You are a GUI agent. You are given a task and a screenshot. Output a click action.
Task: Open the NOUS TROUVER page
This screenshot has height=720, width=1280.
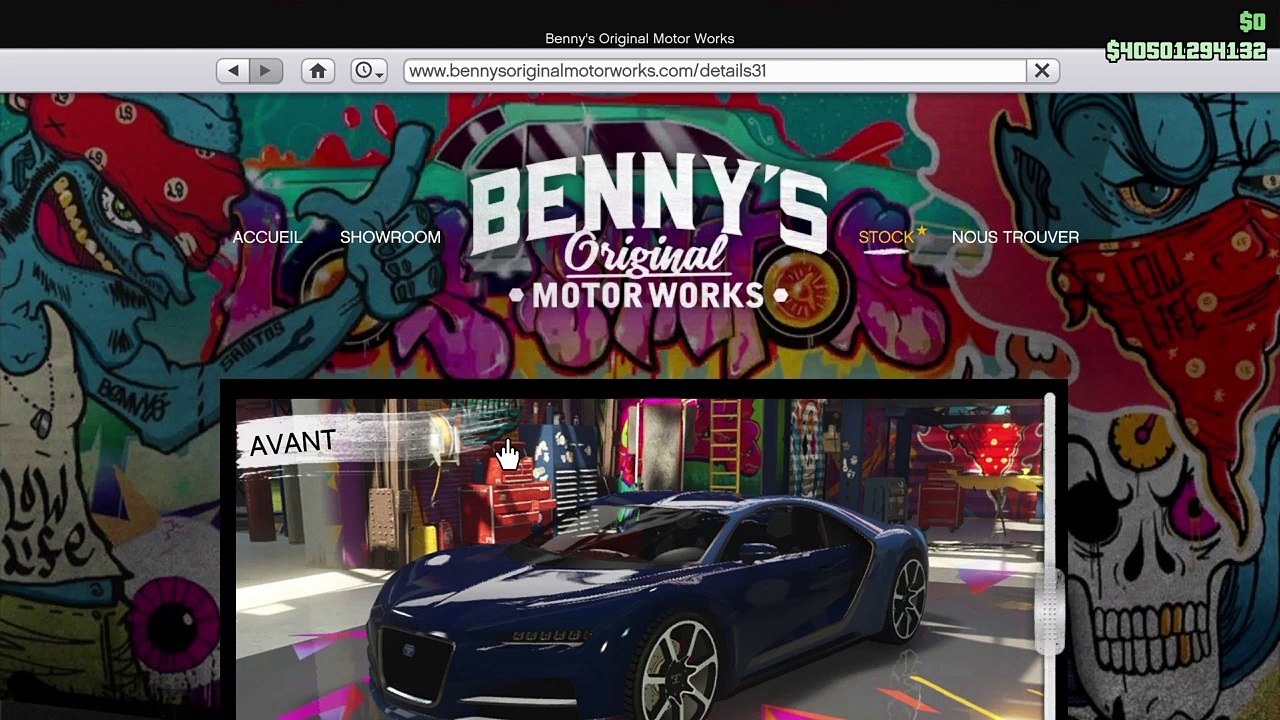coord(1015,237)
